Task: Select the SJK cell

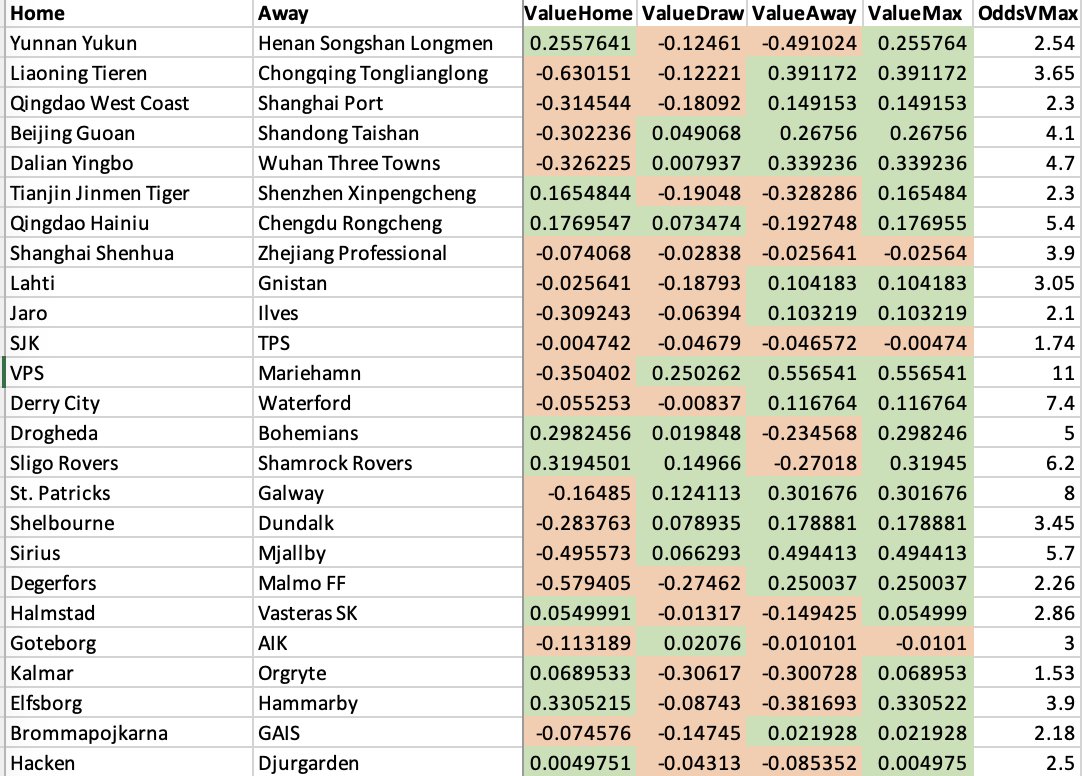Action: coord(129,343)
